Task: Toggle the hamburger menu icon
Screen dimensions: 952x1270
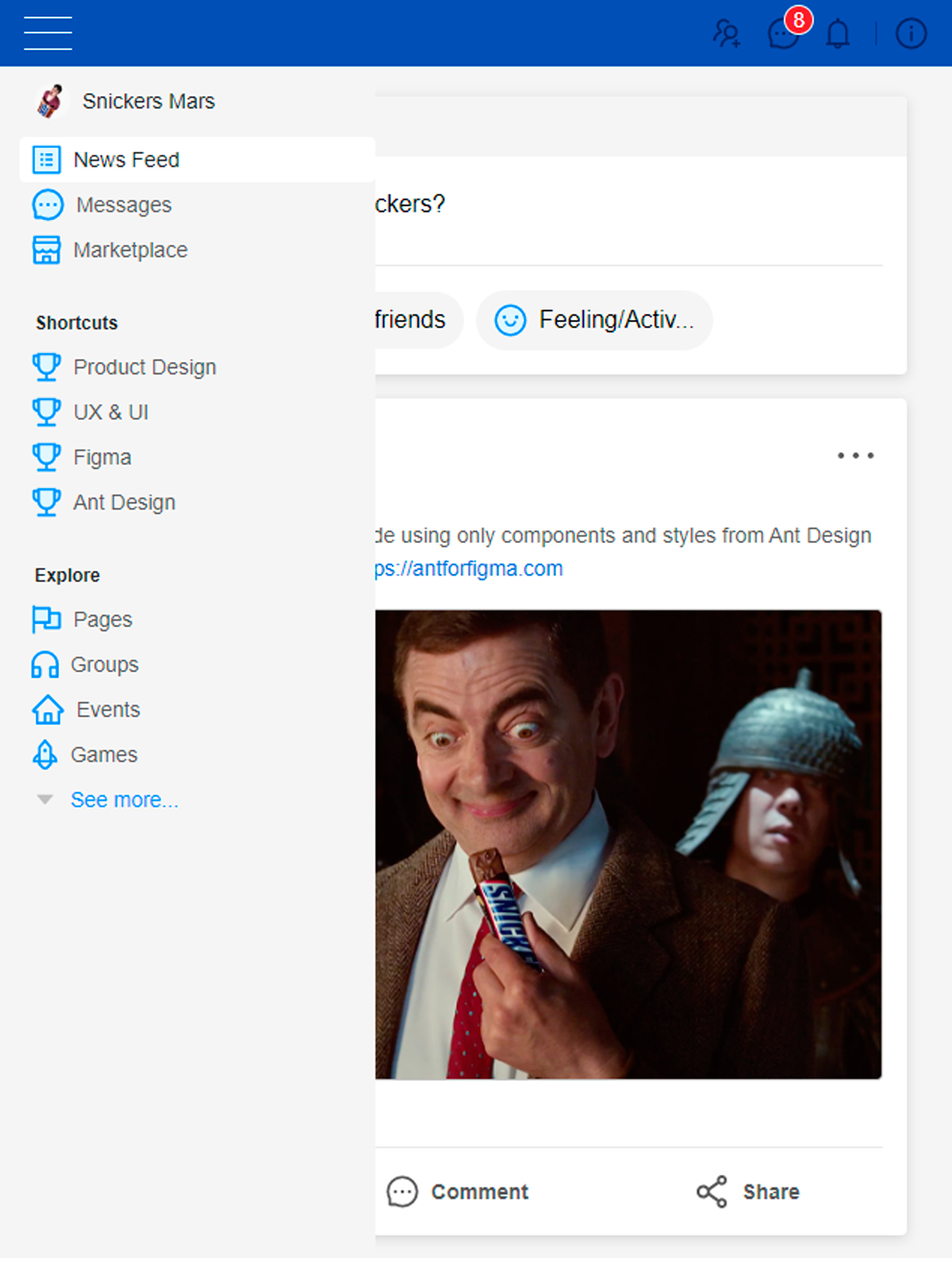Action: tap(48, 33)
